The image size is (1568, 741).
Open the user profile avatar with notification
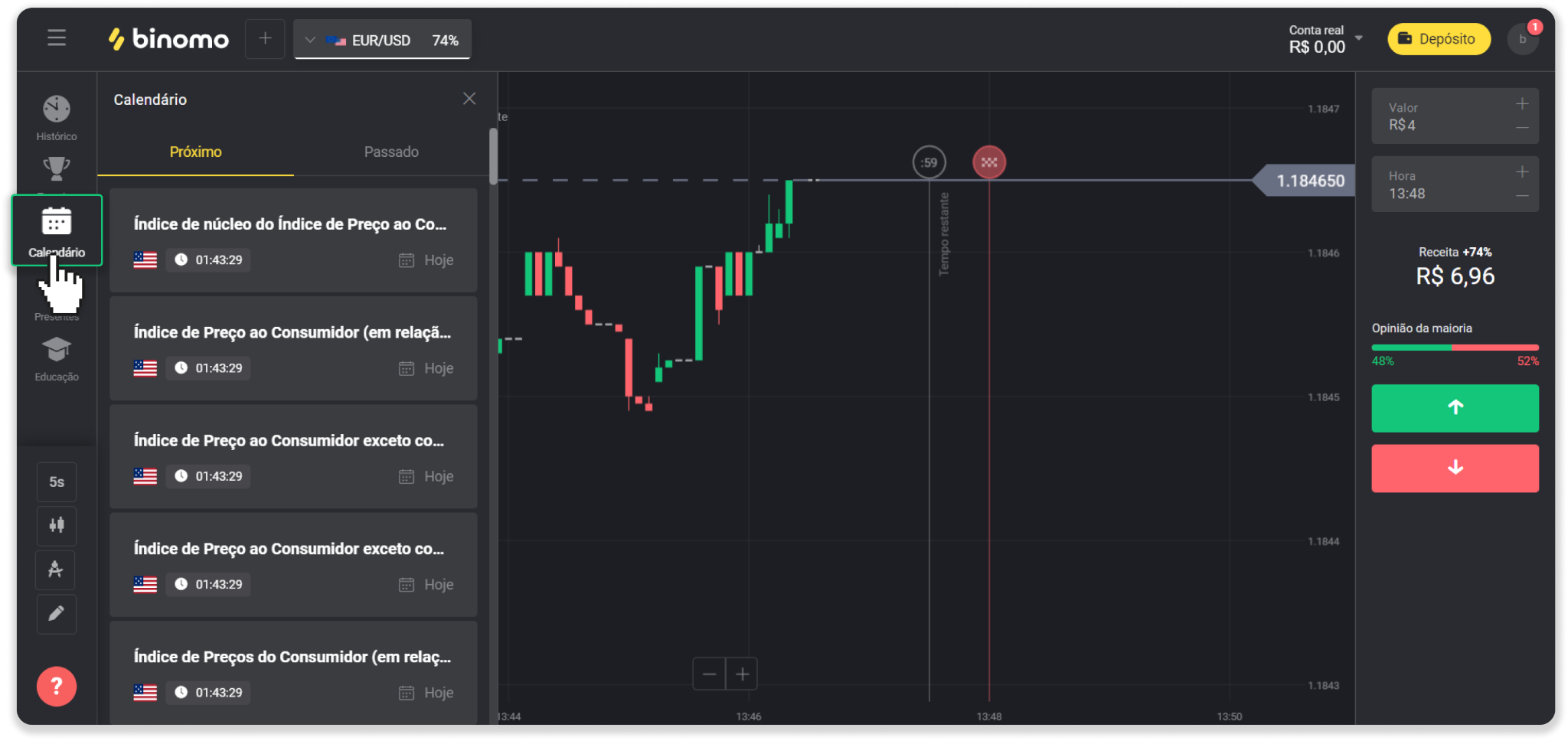1523,39
